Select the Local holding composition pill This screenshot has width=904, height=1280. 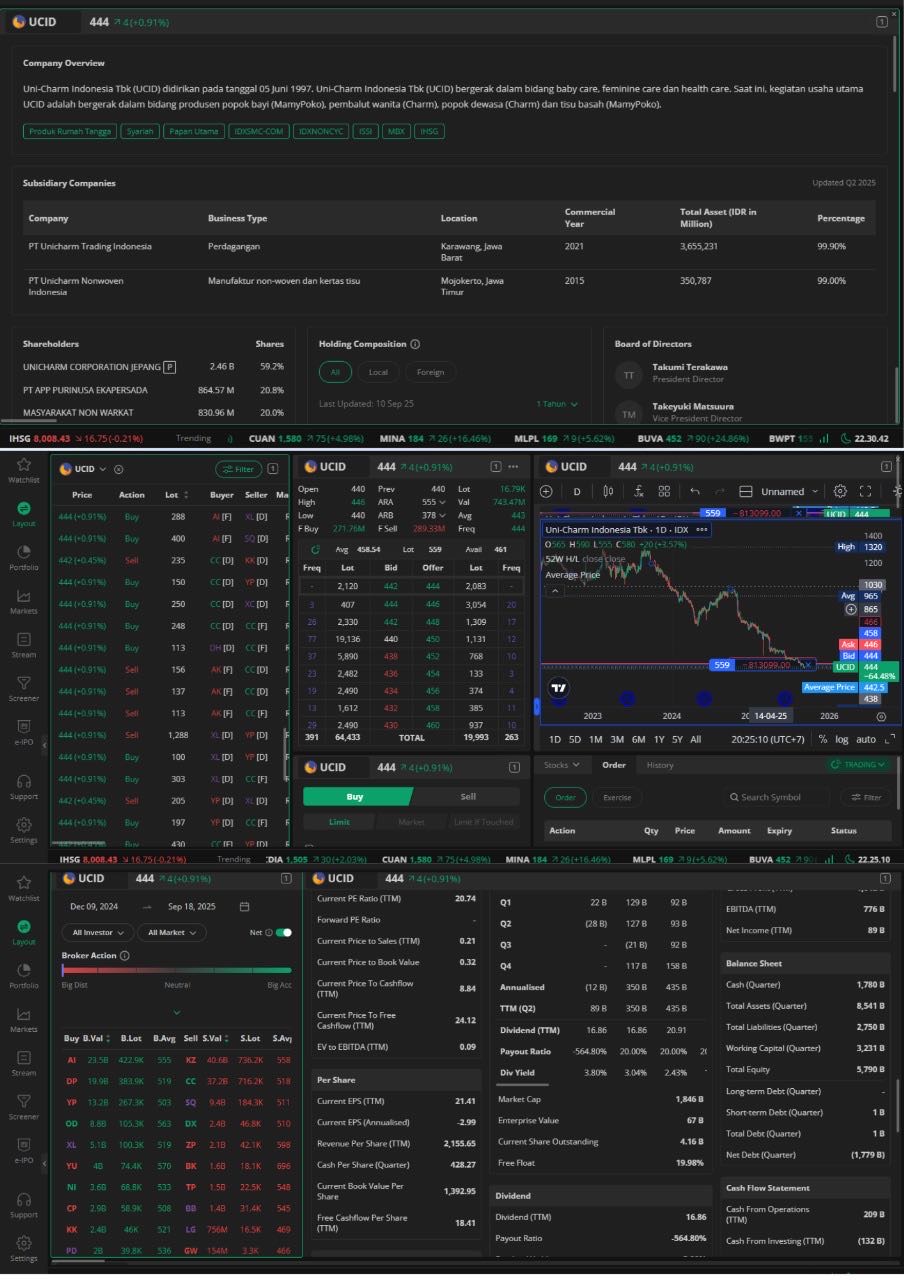[x=378, y=372]
